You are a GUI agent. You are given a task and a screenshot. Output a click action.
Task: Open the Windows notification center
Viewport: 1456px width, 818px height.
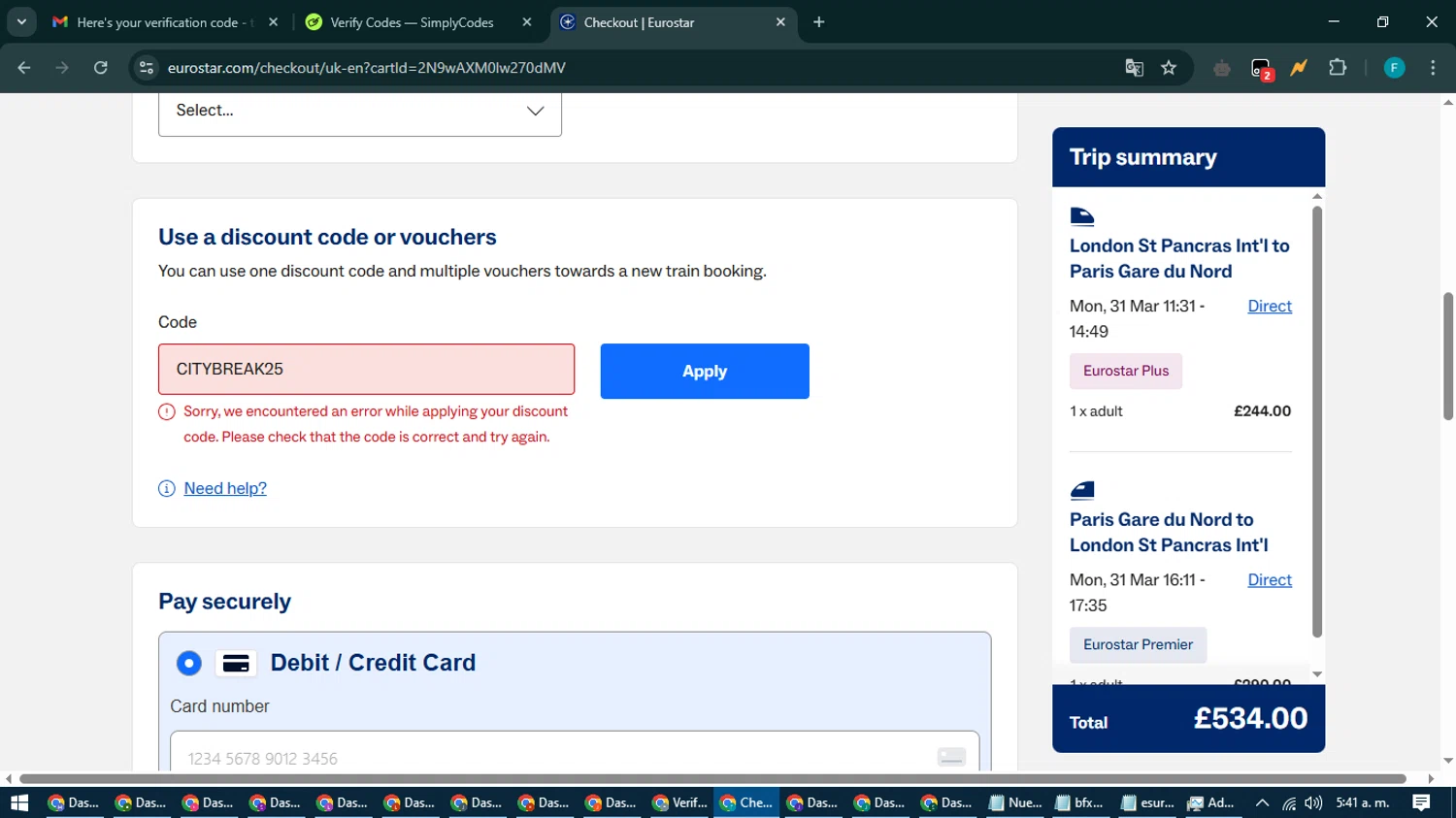[1421, 802]
